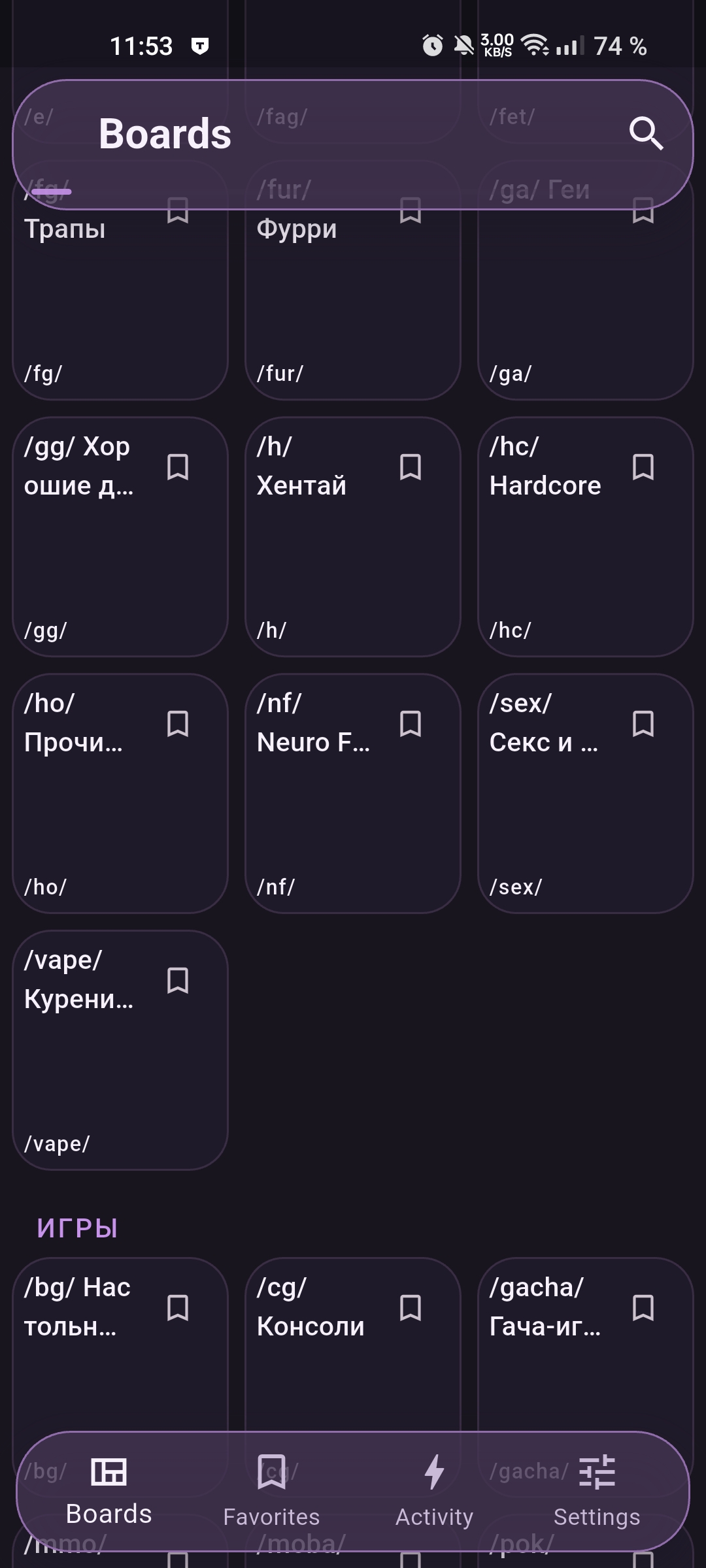The height and width of the screenshot is (1568, 706).
Task: Bookmark the /gg/ board
Action: coord(178,467)
